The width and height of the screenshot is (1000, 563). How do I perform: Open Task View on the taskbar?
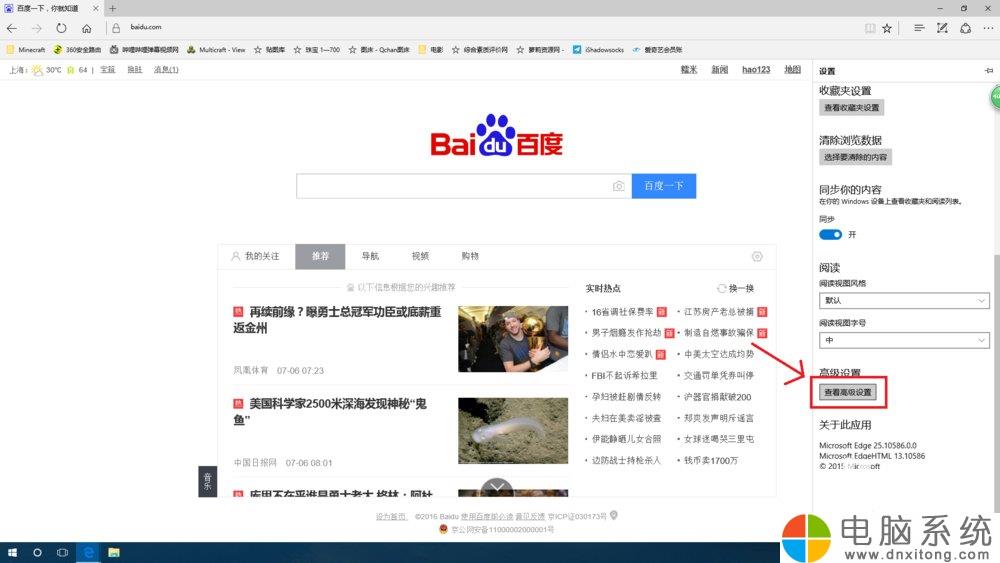(62, 553)
